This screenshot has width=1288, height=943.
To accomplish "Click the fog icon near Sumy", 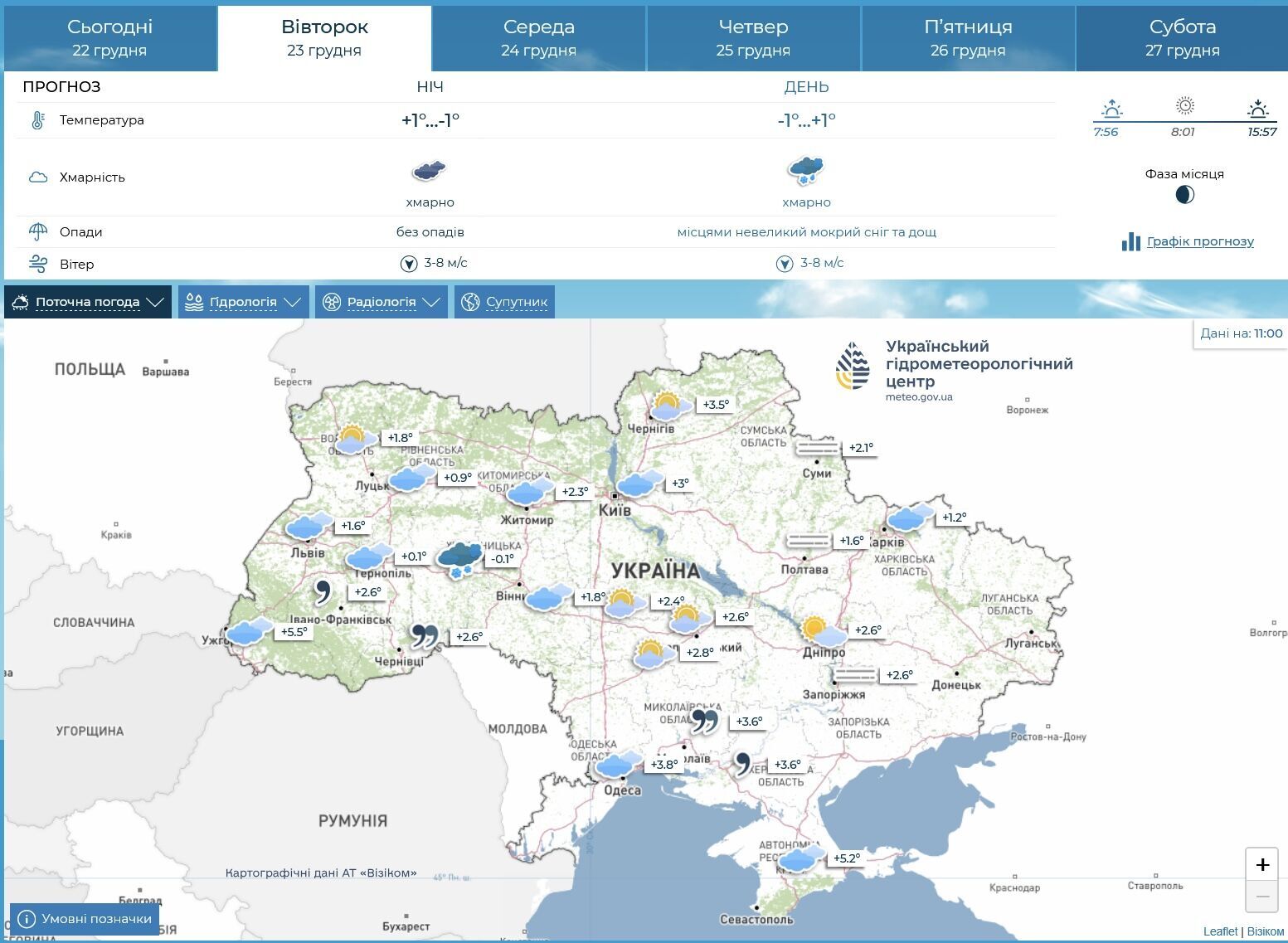I will click(x=818, y=448).
